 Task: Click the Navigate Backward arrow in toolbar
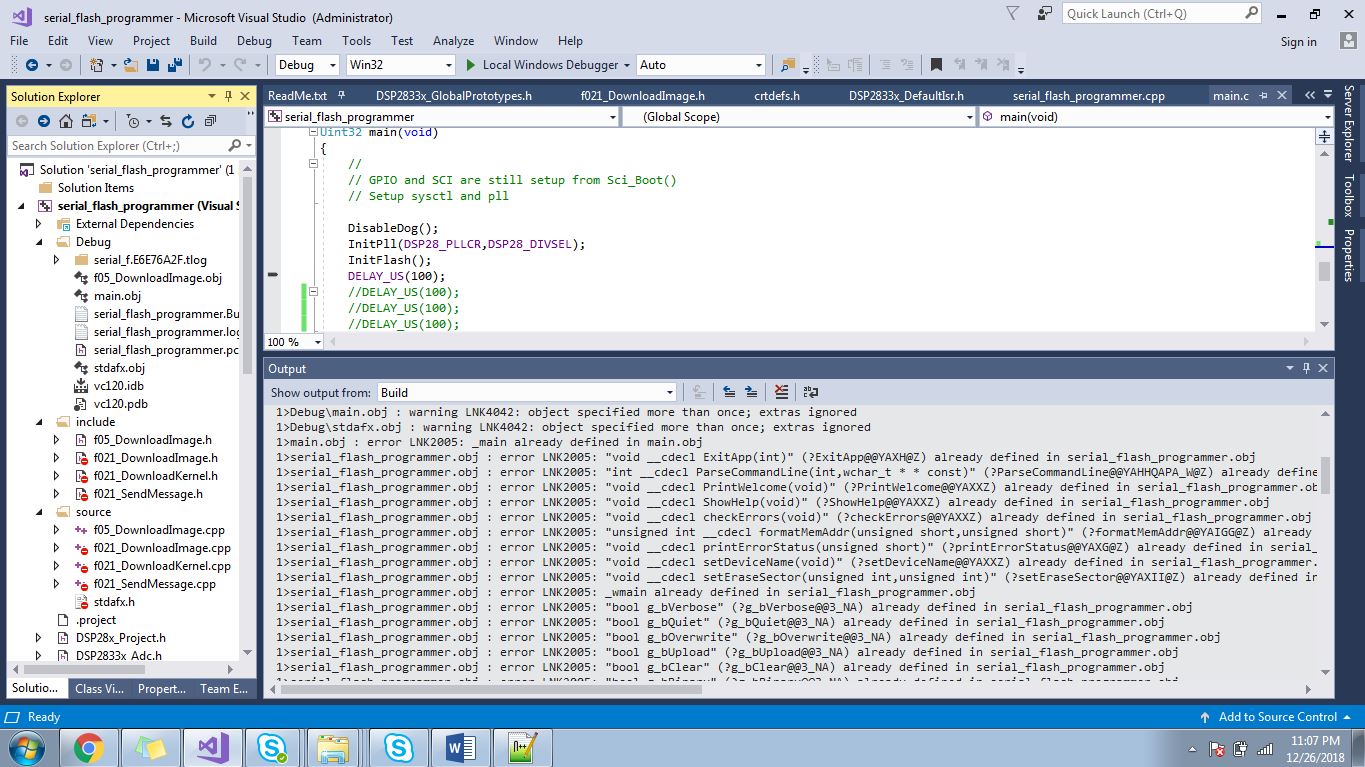(x=31, y=65)
